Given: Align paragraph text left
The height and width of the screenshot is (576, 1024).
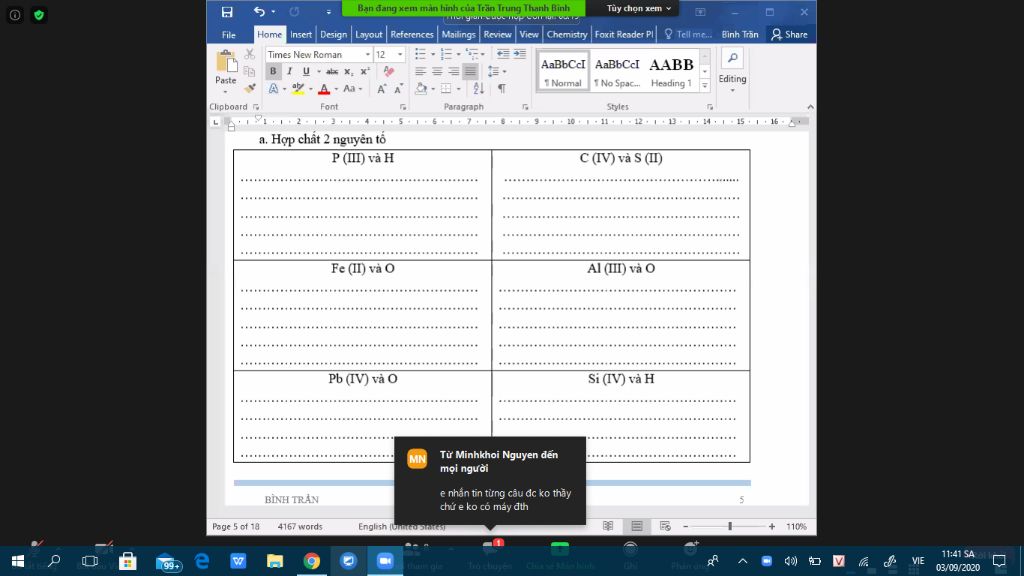Looking at the screenshot, I should (421, 71).
